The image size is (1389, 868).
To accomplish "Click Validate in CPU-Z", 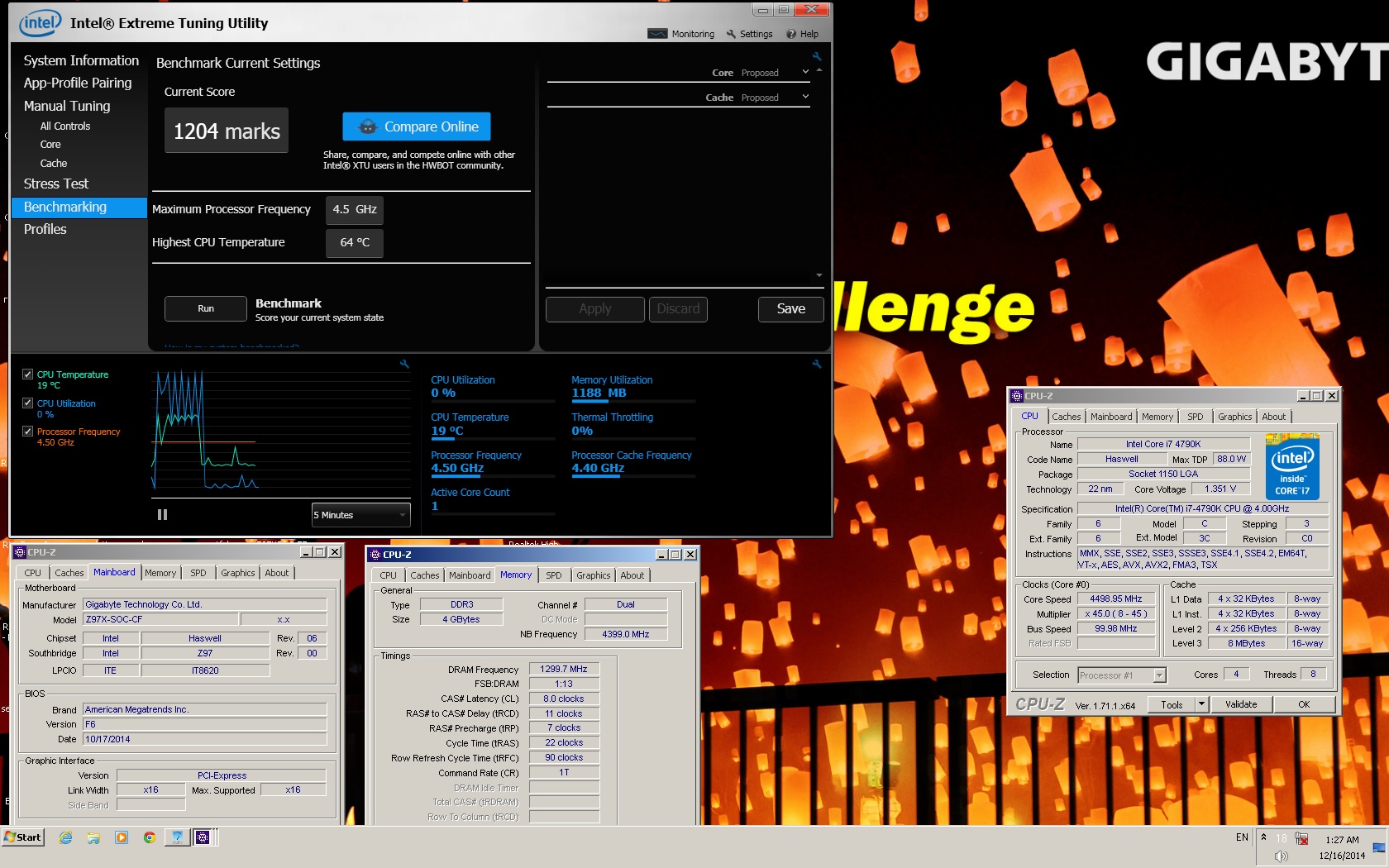I will [x=1241, y=704].
